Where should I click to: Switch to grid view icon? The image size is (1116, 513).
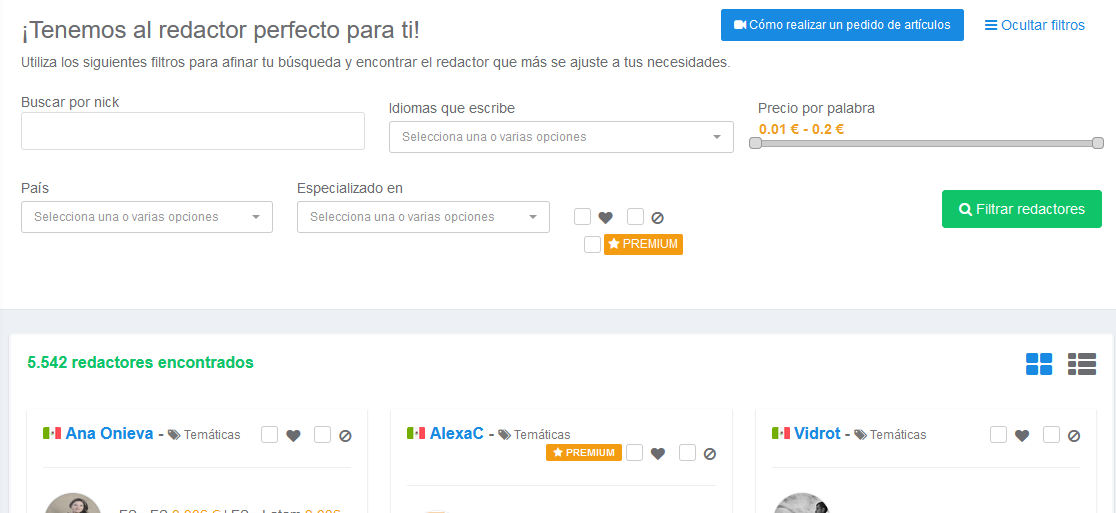click(1038, 364)
